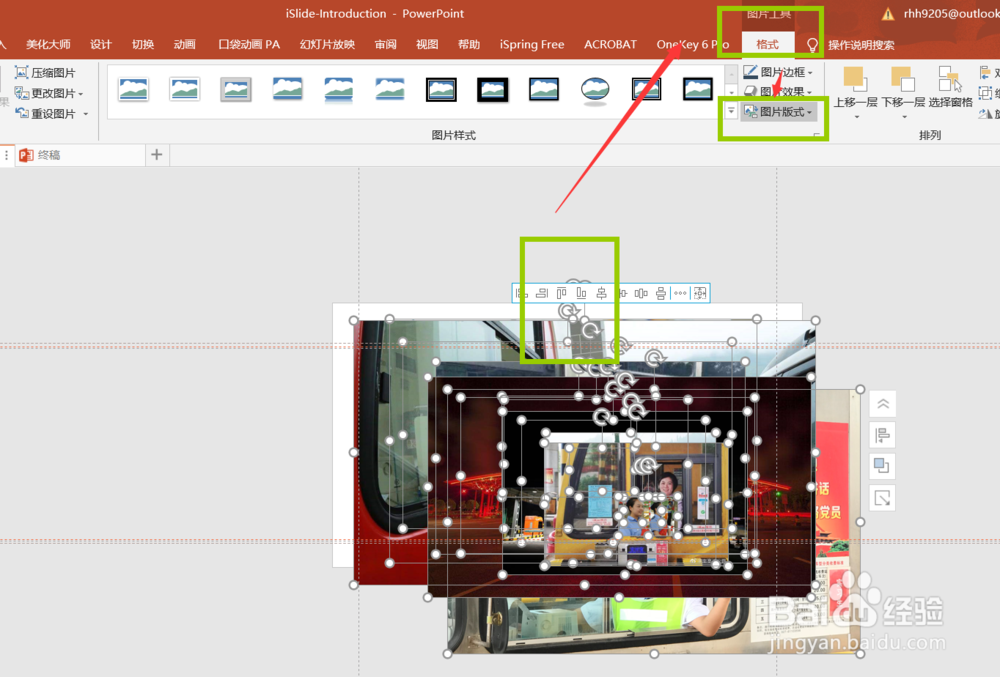Click the three-dot handle left of 终稿 tab
1000x677 pixels.
tap(6, 155)
